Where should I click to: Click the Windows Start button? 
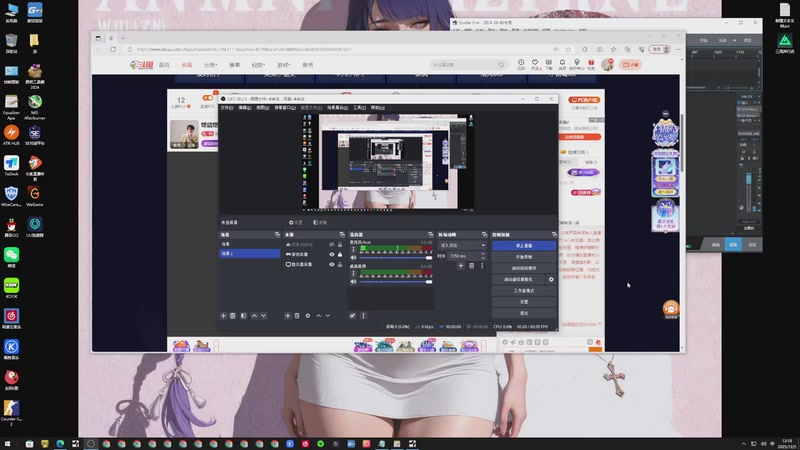click(7, 444)
